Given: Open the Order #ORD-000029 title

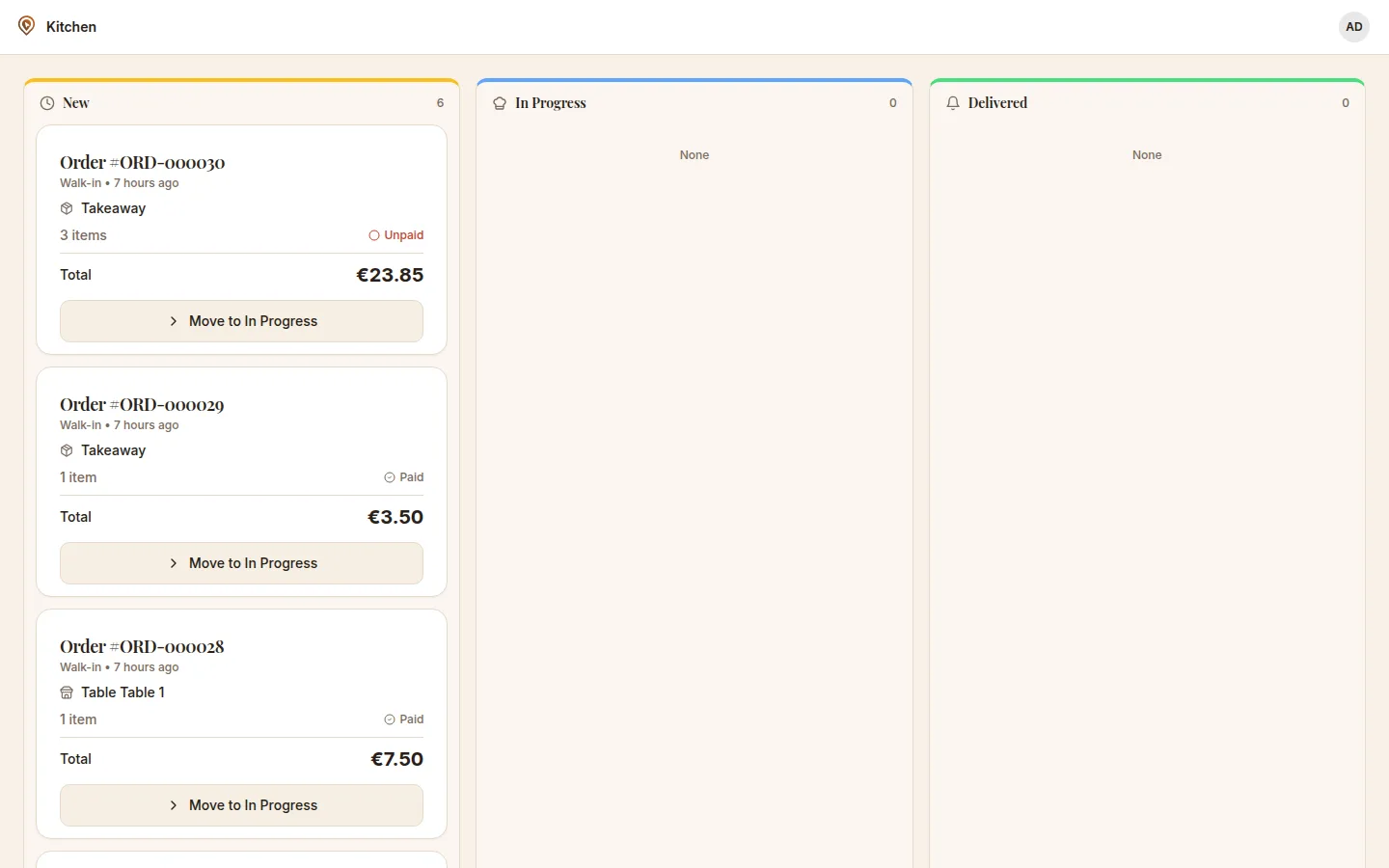Looking at the screenshot, I should [142, 404].
